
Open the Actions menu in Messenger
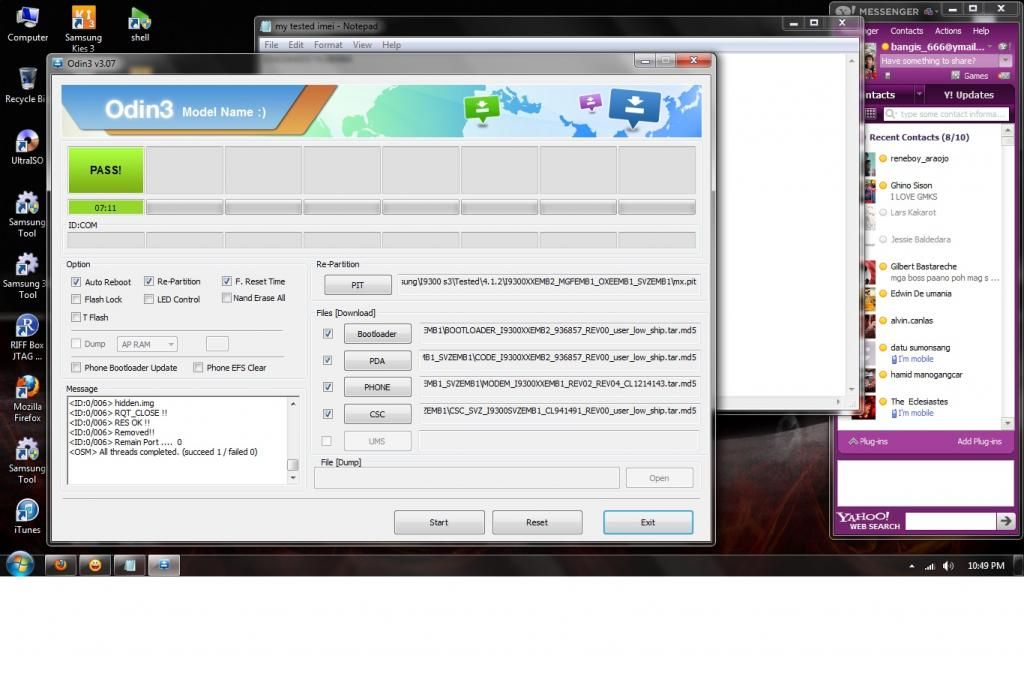(x=947, y=31)
